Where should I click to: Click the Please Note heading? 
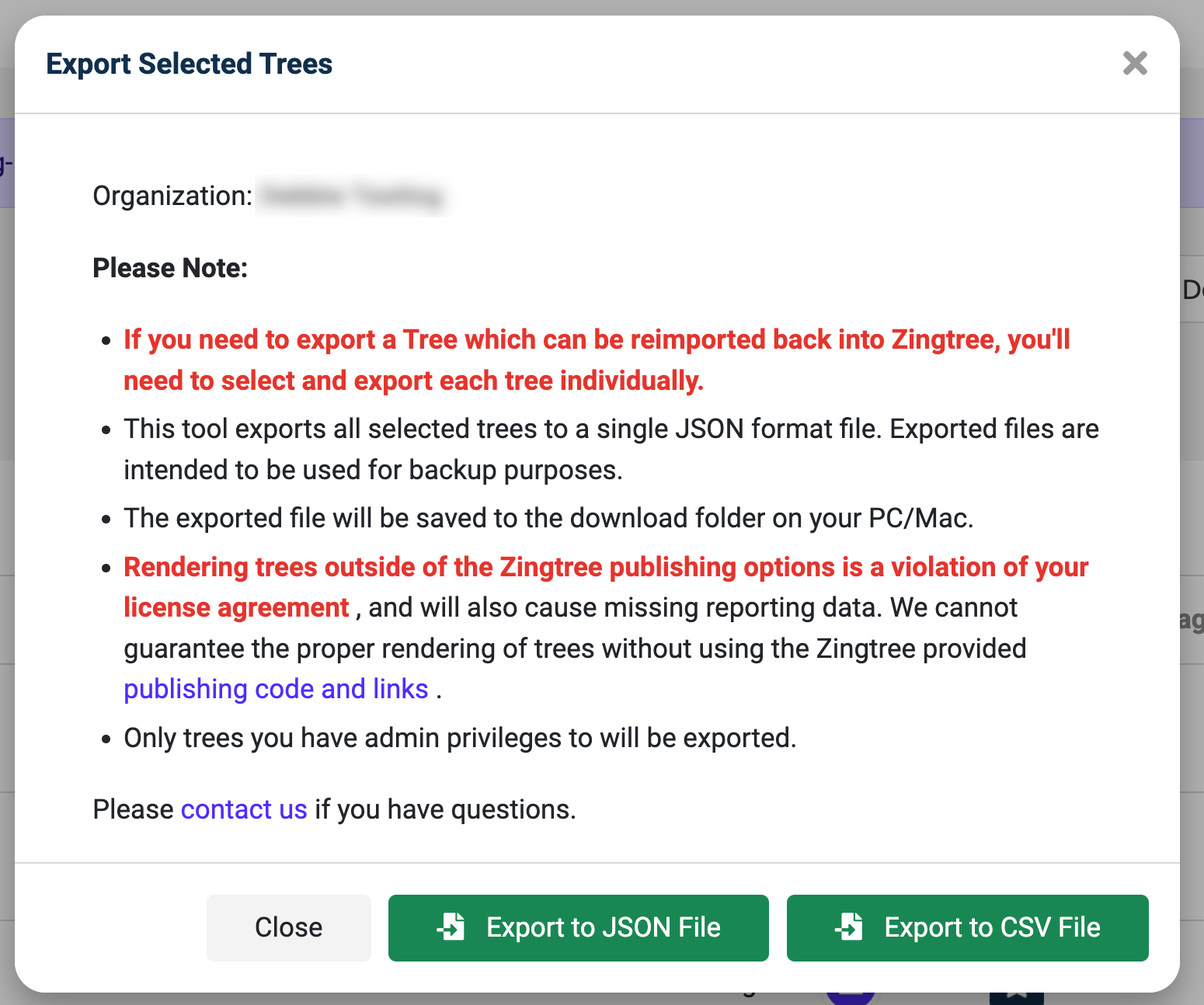[170, 268]
